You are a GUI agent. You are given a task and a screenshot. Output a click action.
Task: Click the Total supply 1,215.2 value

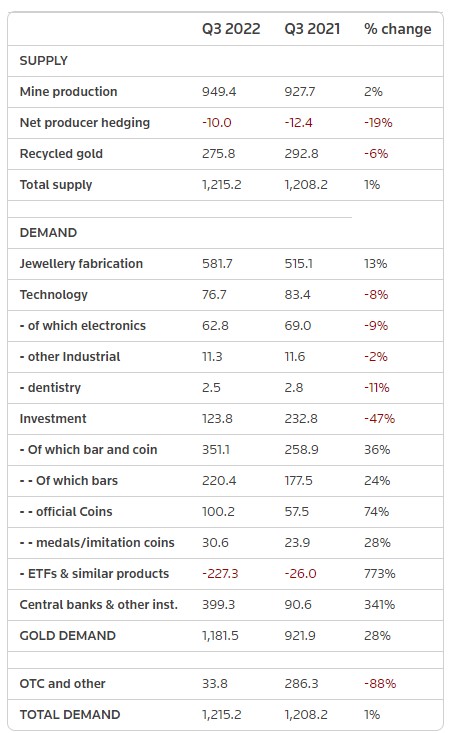coord(222,185)
